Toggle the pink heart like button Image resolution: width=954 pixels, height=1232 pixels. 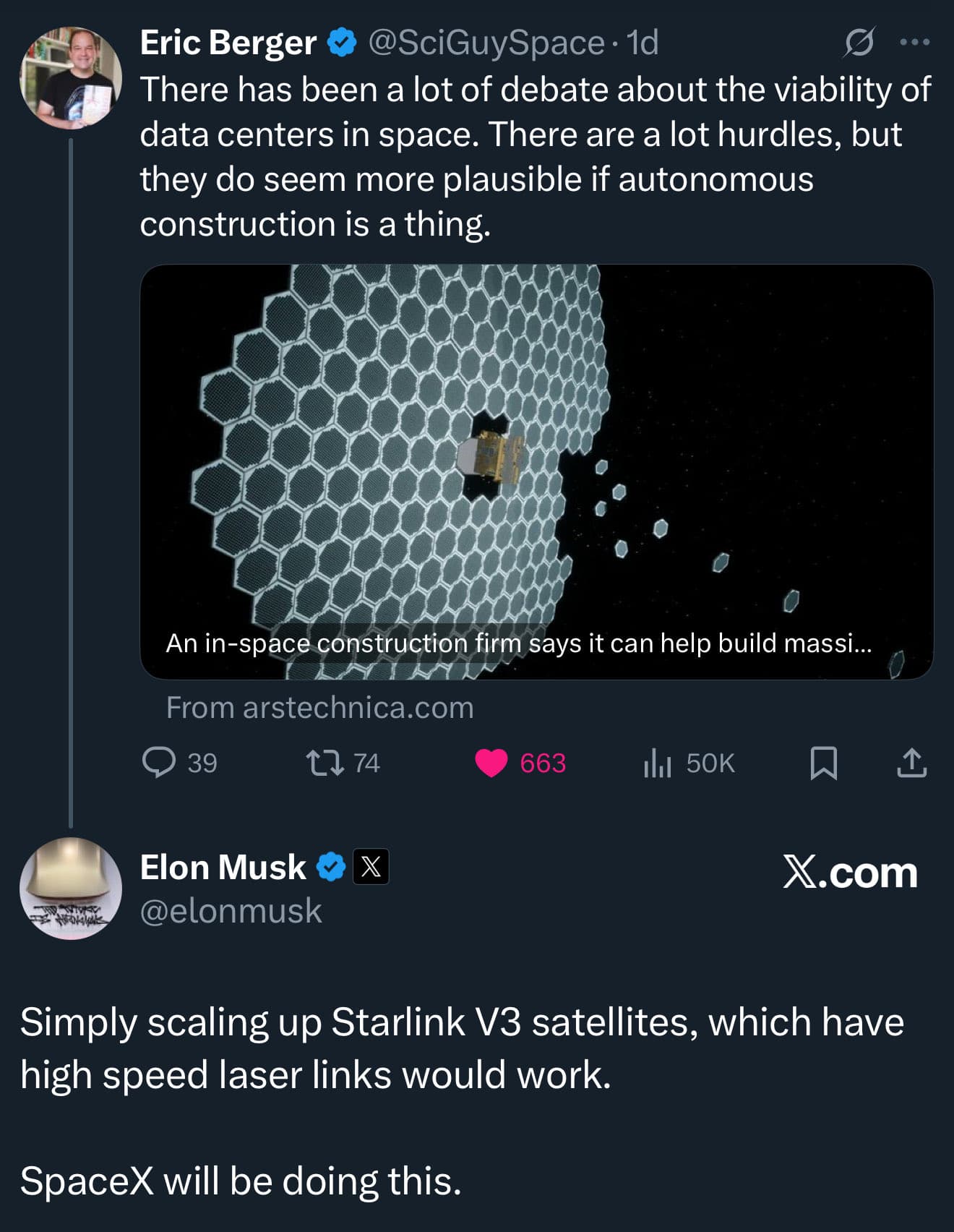(x=491, y=763)
